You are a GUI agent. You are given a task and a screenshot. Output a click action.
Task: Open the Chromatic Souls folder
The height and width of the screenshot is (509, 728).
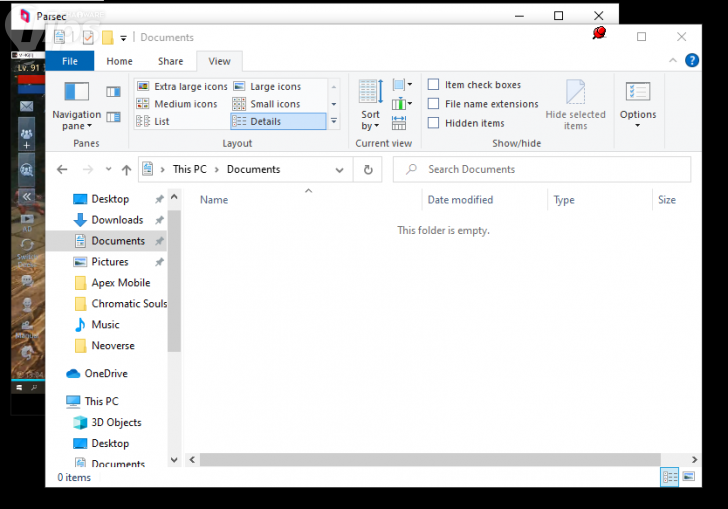(x=129, y=304)
